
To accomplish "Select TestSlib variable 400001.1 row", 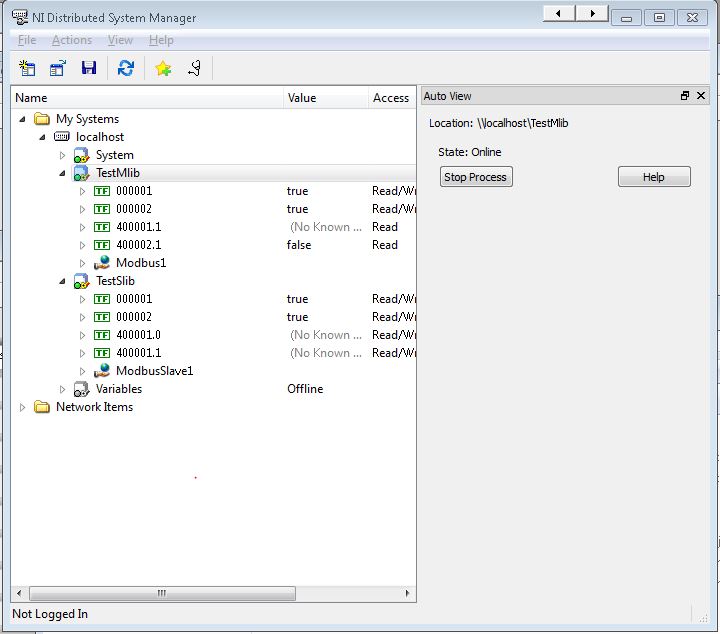I will [x=214, y=353].
